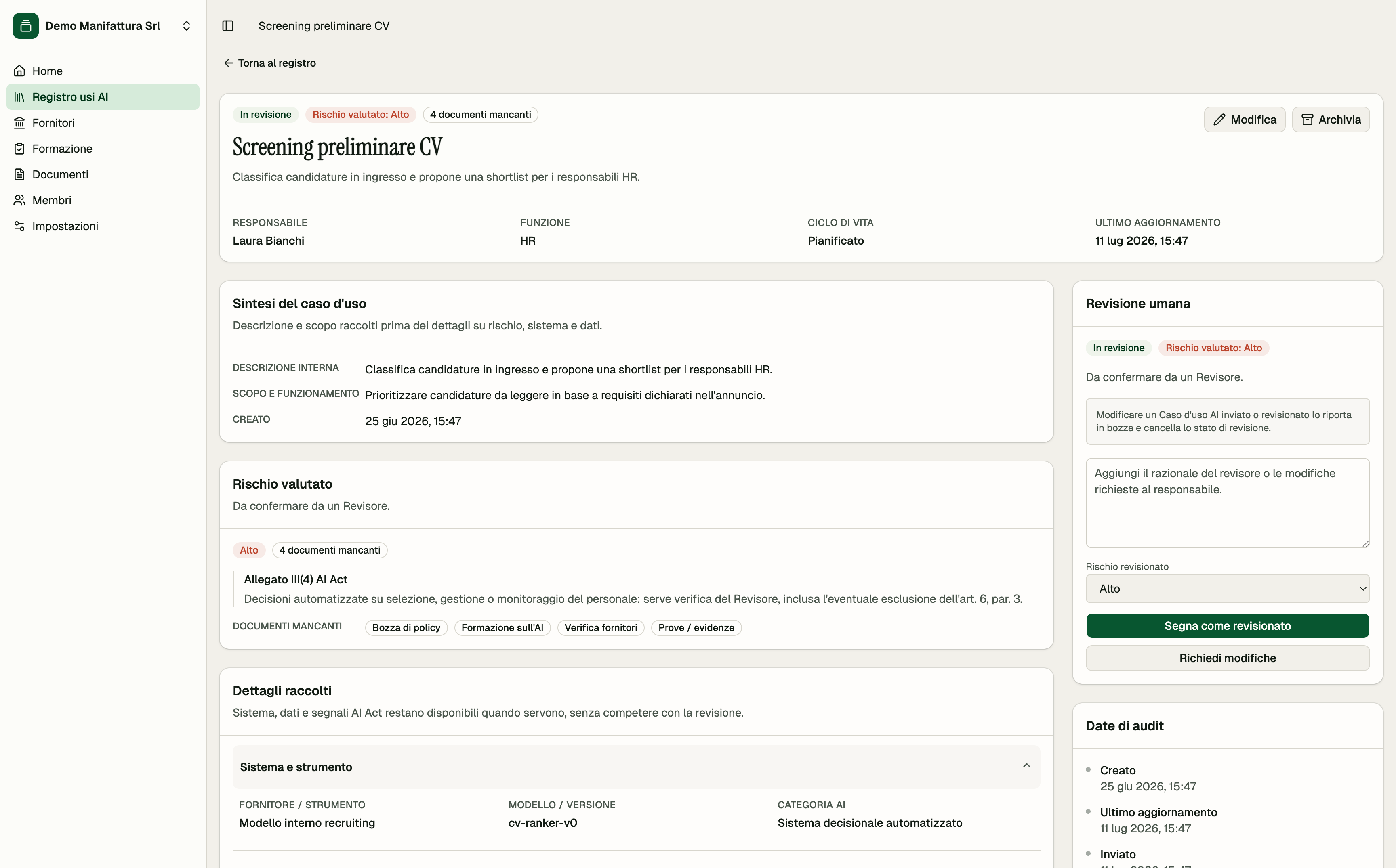Open the Membri section
The width and height of the screenshot is (1396, 868).
coord(103,200)
